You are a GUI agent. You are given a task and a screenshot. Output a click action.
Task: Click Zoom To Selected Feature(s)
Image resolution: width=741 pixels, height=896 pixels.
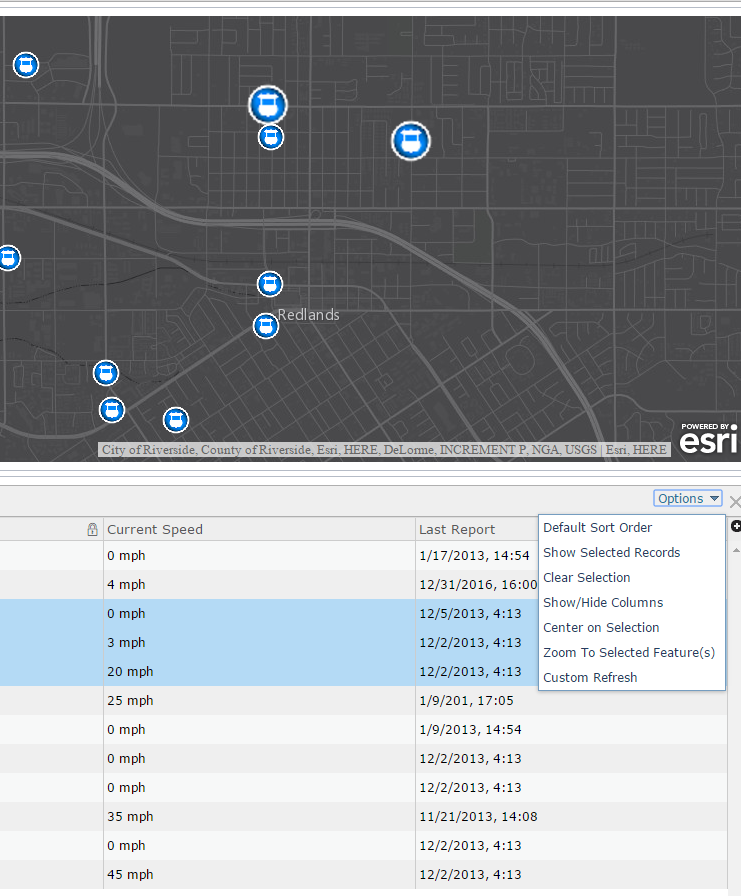coord(629,653)
